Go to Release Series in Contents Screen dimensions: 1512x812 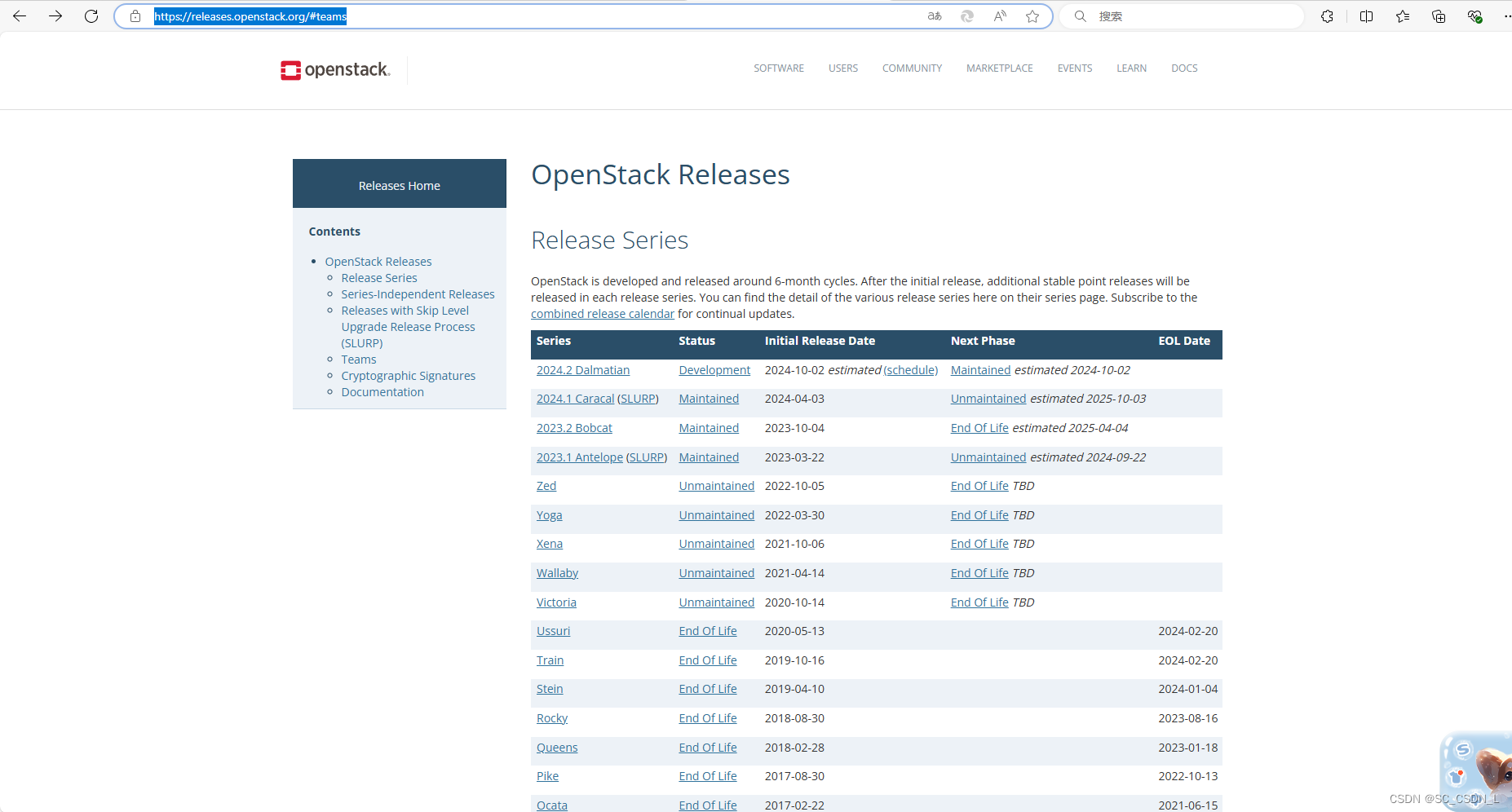point(379,278)
